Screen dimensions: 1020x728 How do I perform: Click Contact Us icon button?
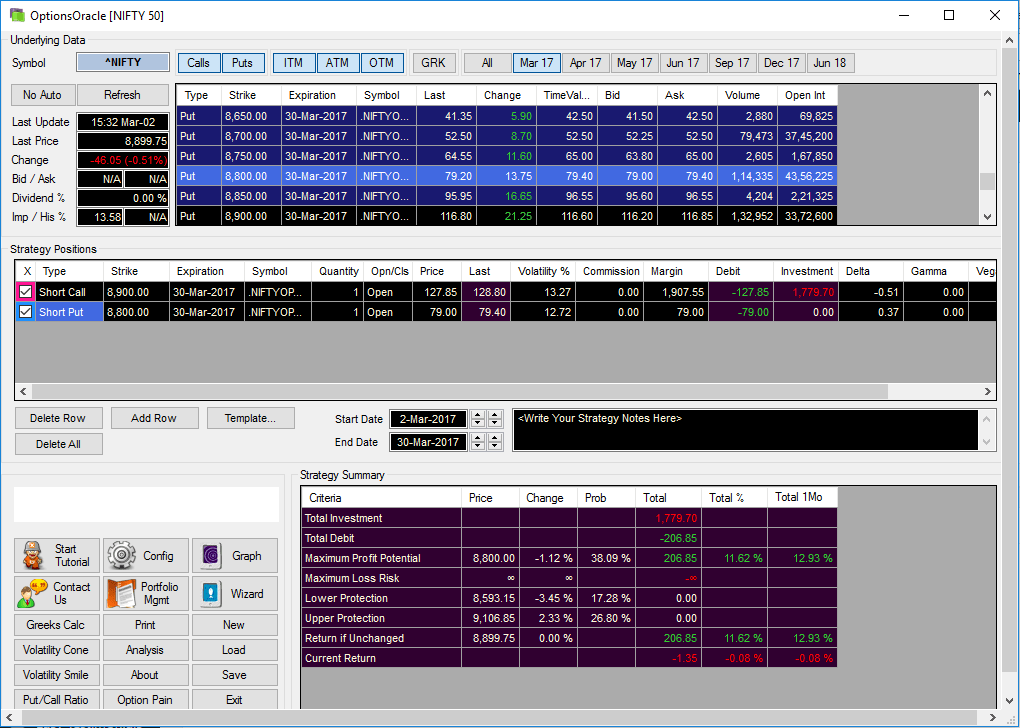[57, 593]
